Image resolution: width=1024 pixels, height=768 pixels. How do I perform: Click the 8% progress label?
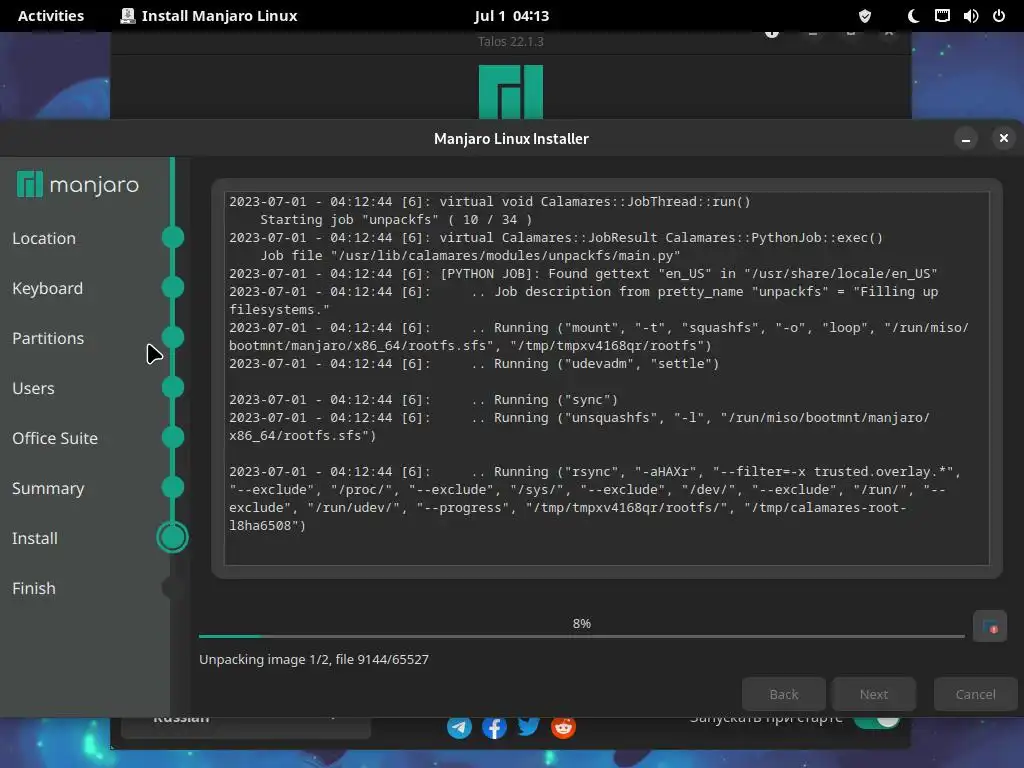[x=582, y=624]
